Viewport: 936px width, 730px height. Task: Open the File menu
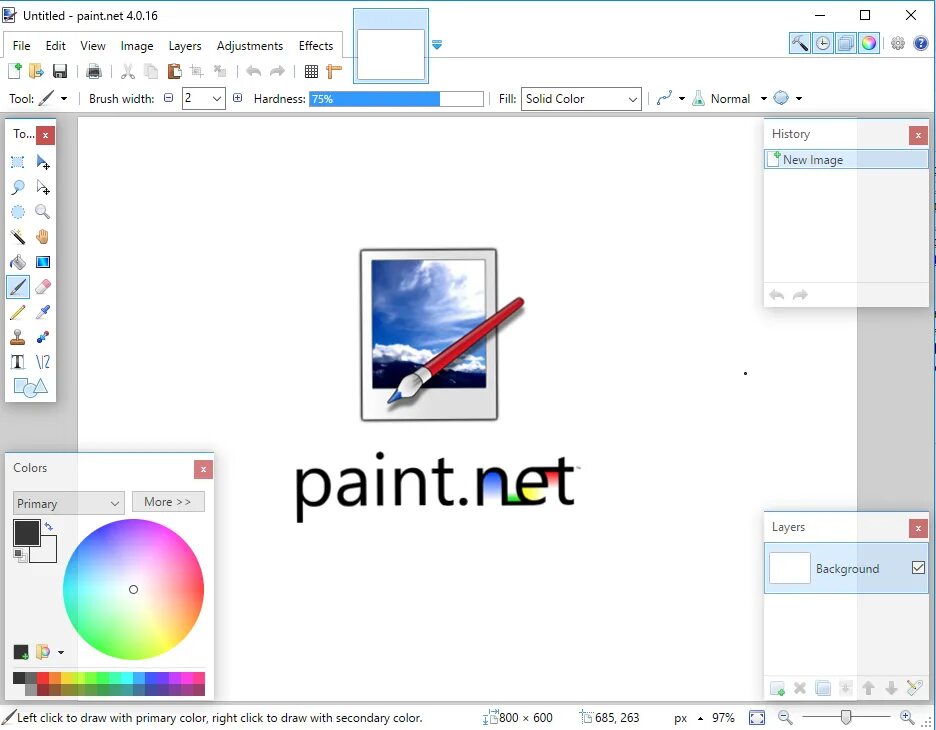point(21,46)
